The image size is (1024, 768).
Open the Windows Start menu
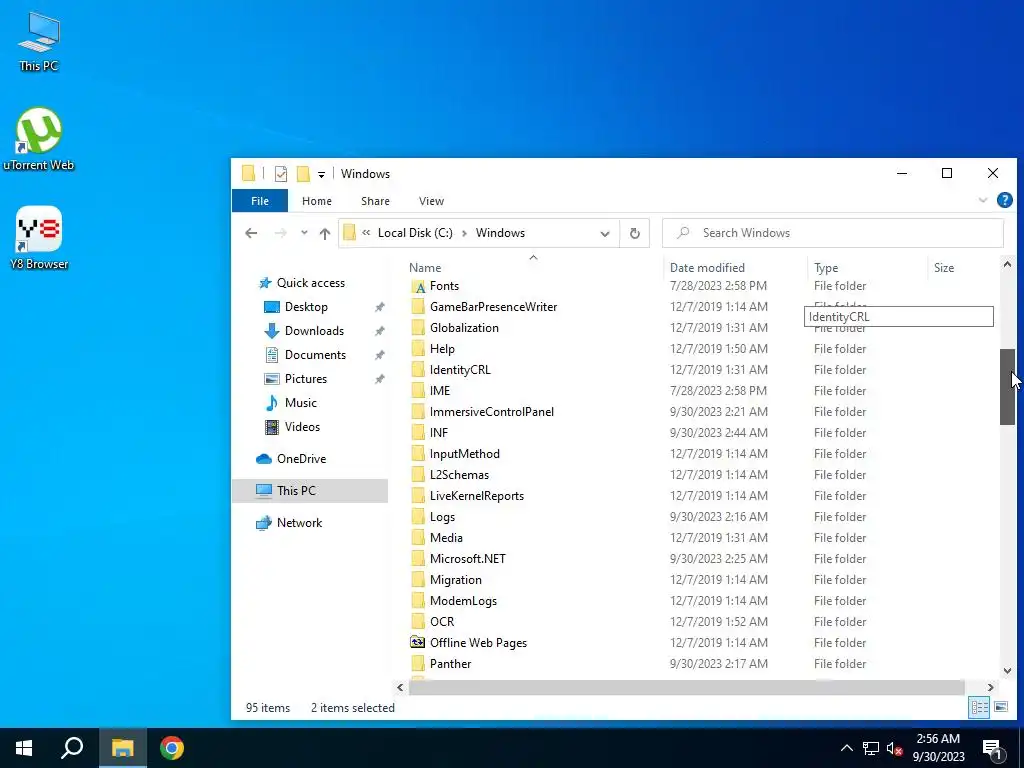pyautogui.click(x=24, y=748)
